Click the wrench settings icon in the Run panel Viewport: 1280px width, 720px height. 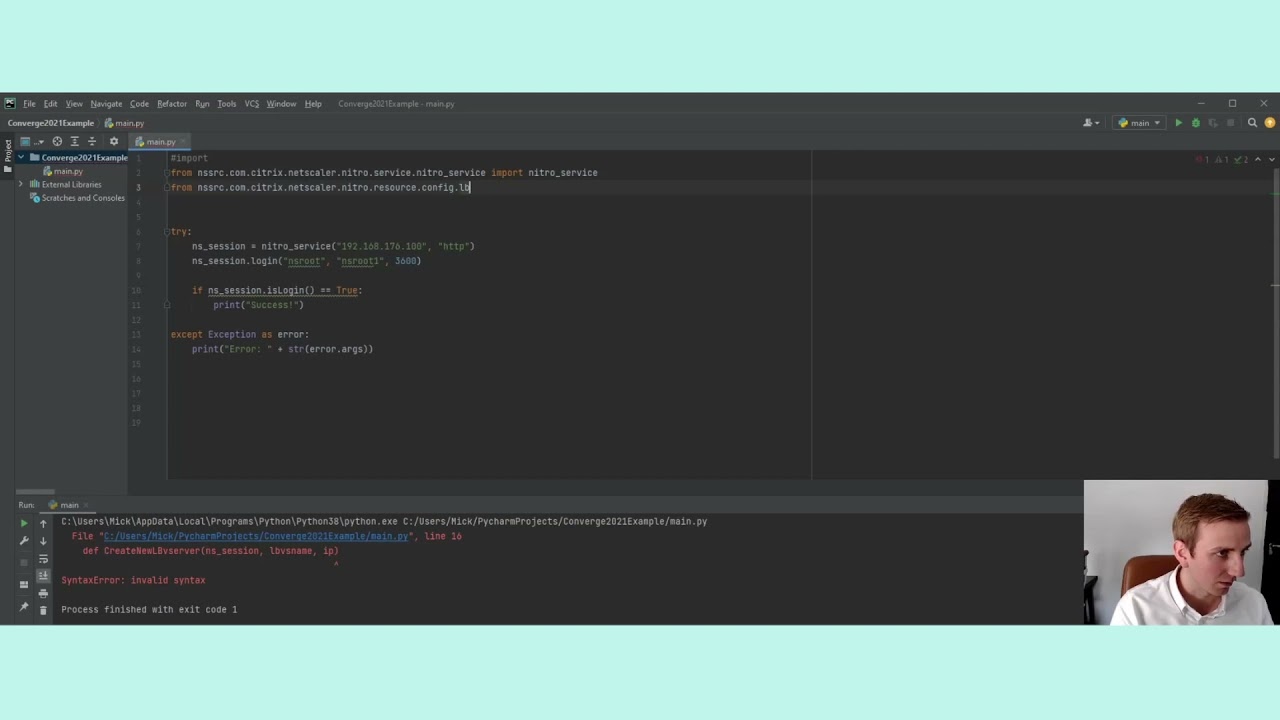[24, 540]
